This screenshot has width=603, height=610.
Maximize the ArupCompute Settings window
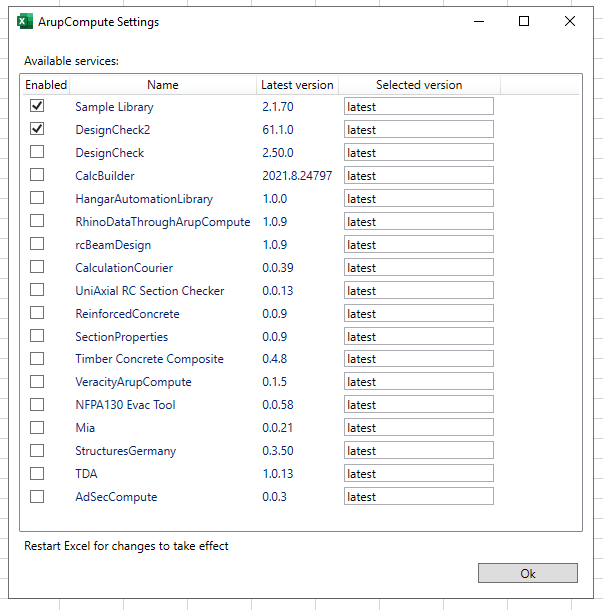coord(524,21)
